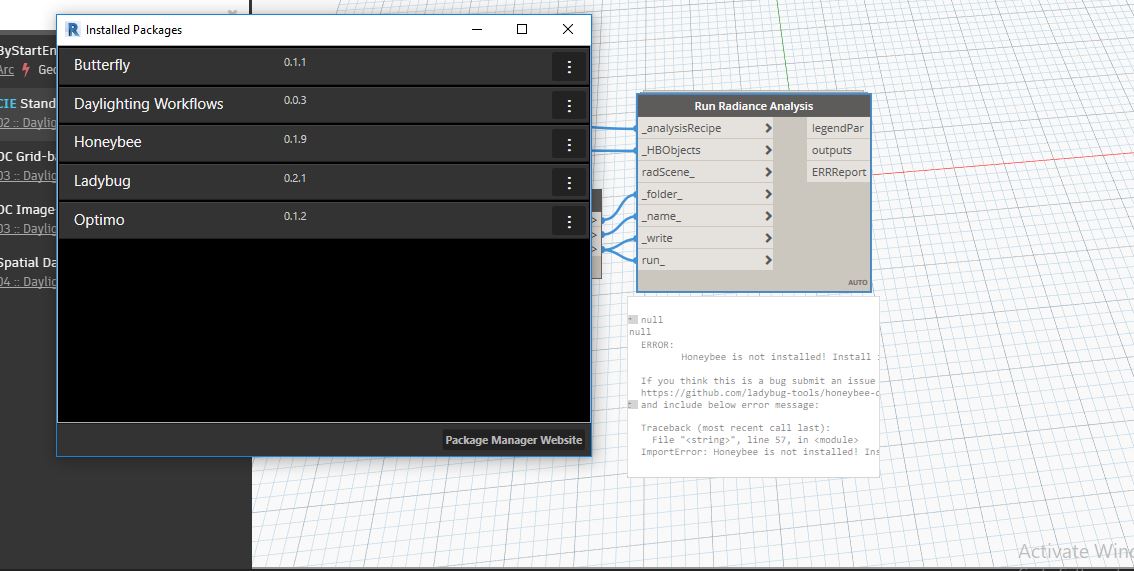Image resolution: width=1134 pixels, height=571 pixels.
Task: Click Butterfly version 0.1.1
Action: [x=295, y=62]
